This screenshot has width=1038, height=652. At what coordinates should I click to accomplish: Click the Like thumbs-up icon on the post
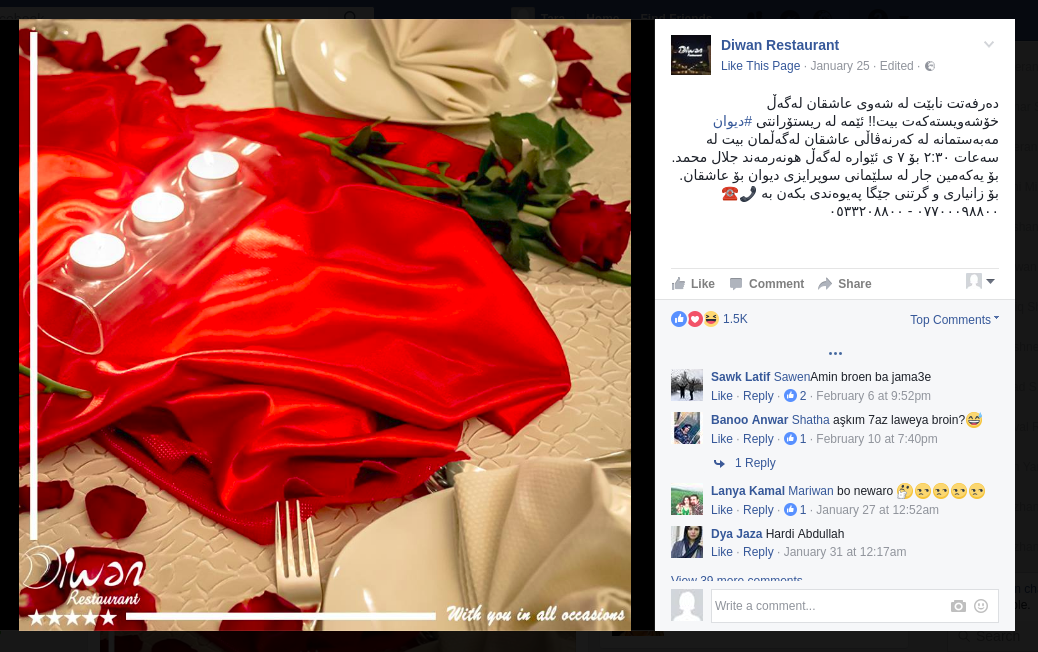[678, 284]
